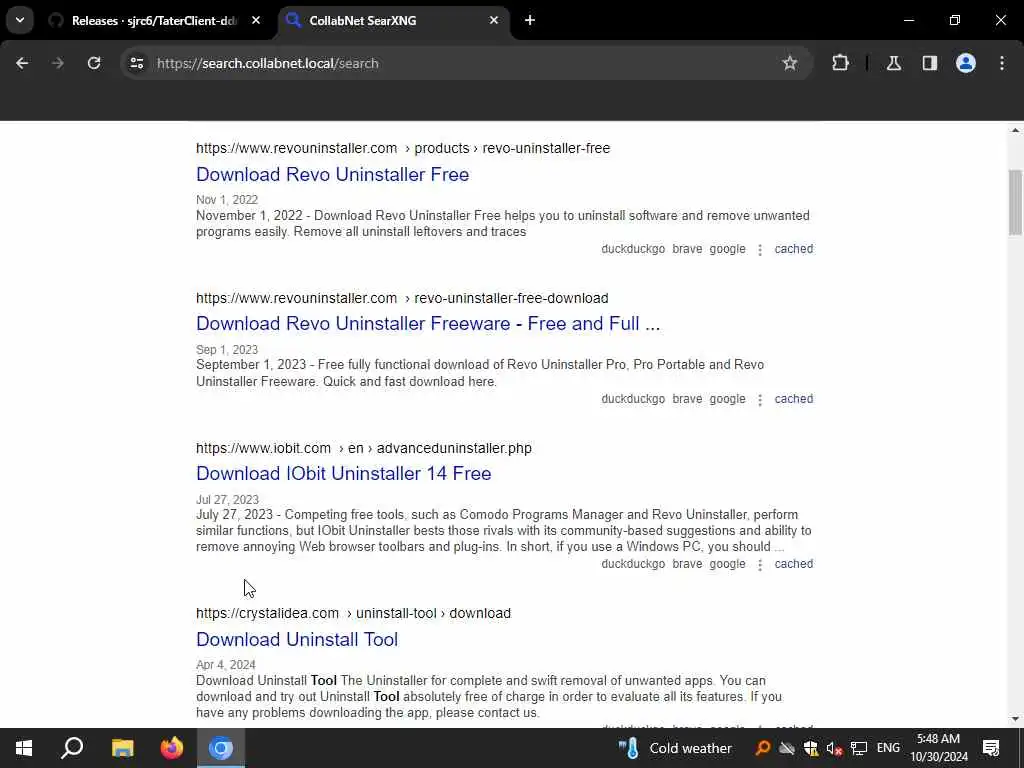Click the network tray icon
Image resolution: width=1024 pixels, height=768 pixels.
[x=859, y=748]
